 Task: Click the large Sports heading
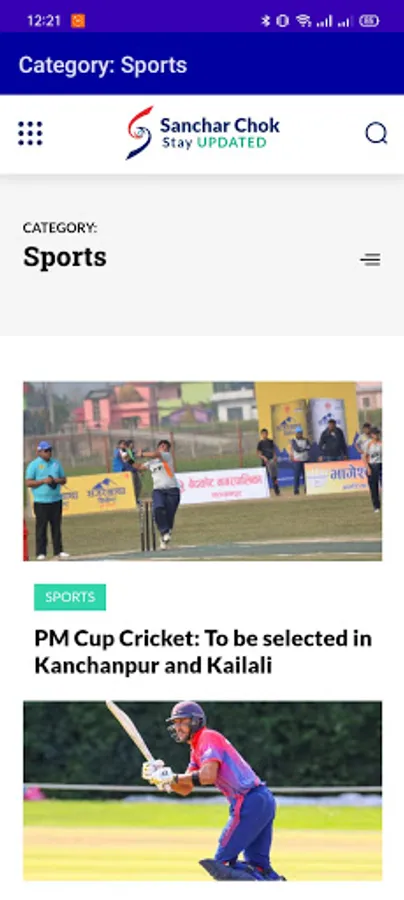point(65,257)
